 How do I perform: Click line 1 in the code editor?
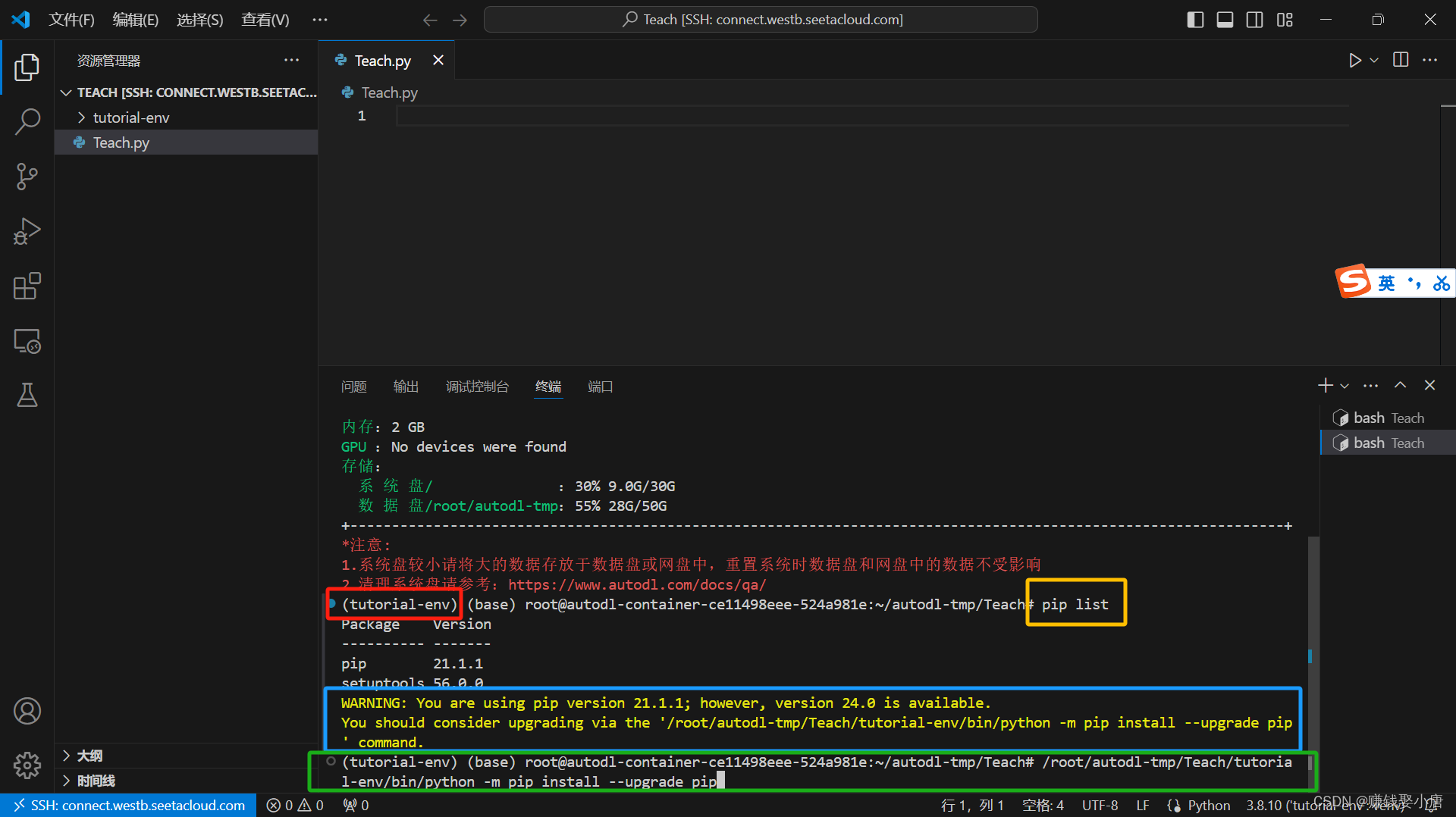[x=872, y=116]
